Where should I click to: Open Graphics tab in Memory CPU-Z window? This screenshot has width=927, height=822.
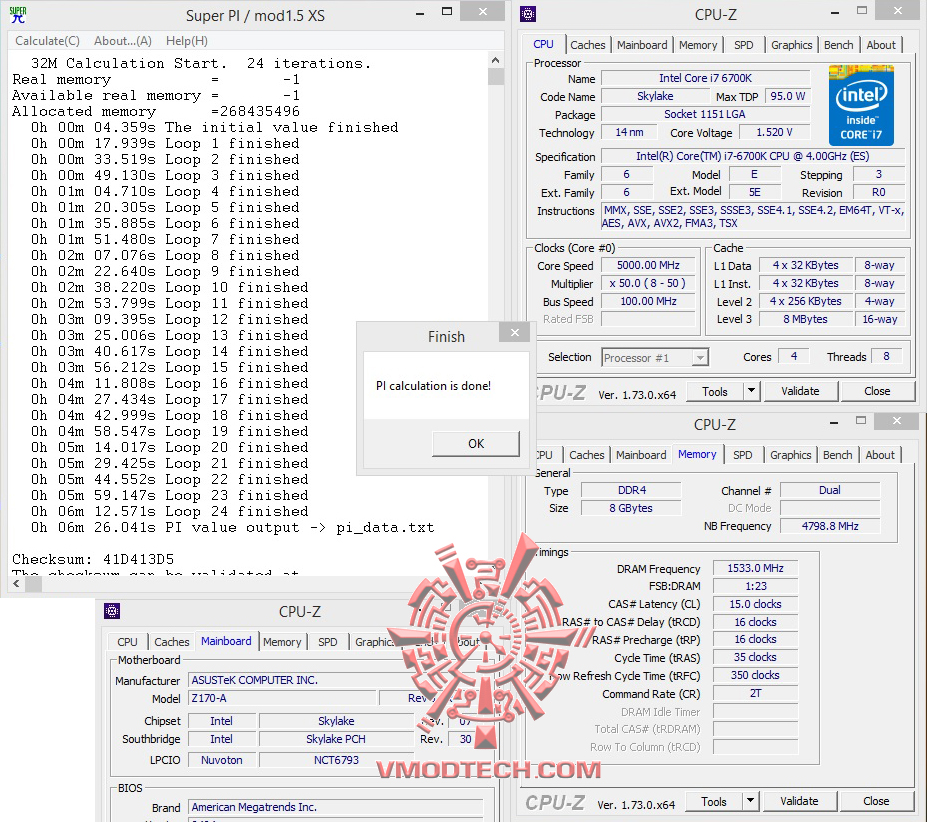click(x=790, y=455)
